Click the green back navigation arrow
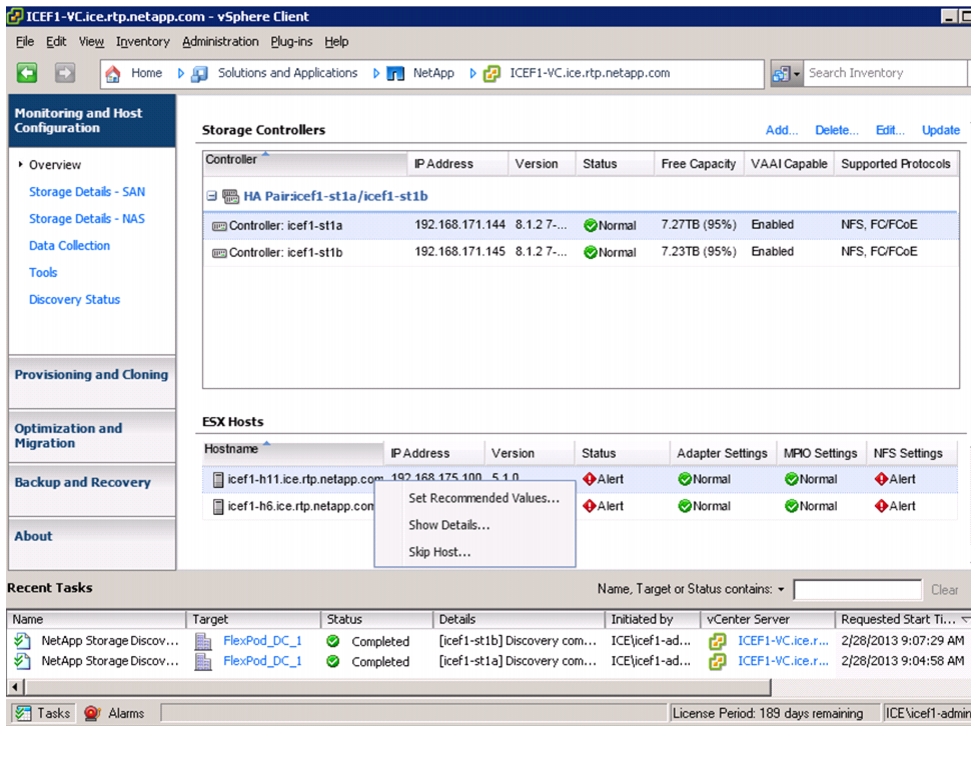The width and height of the screenshot is (979, 760). tap(26, 73)
